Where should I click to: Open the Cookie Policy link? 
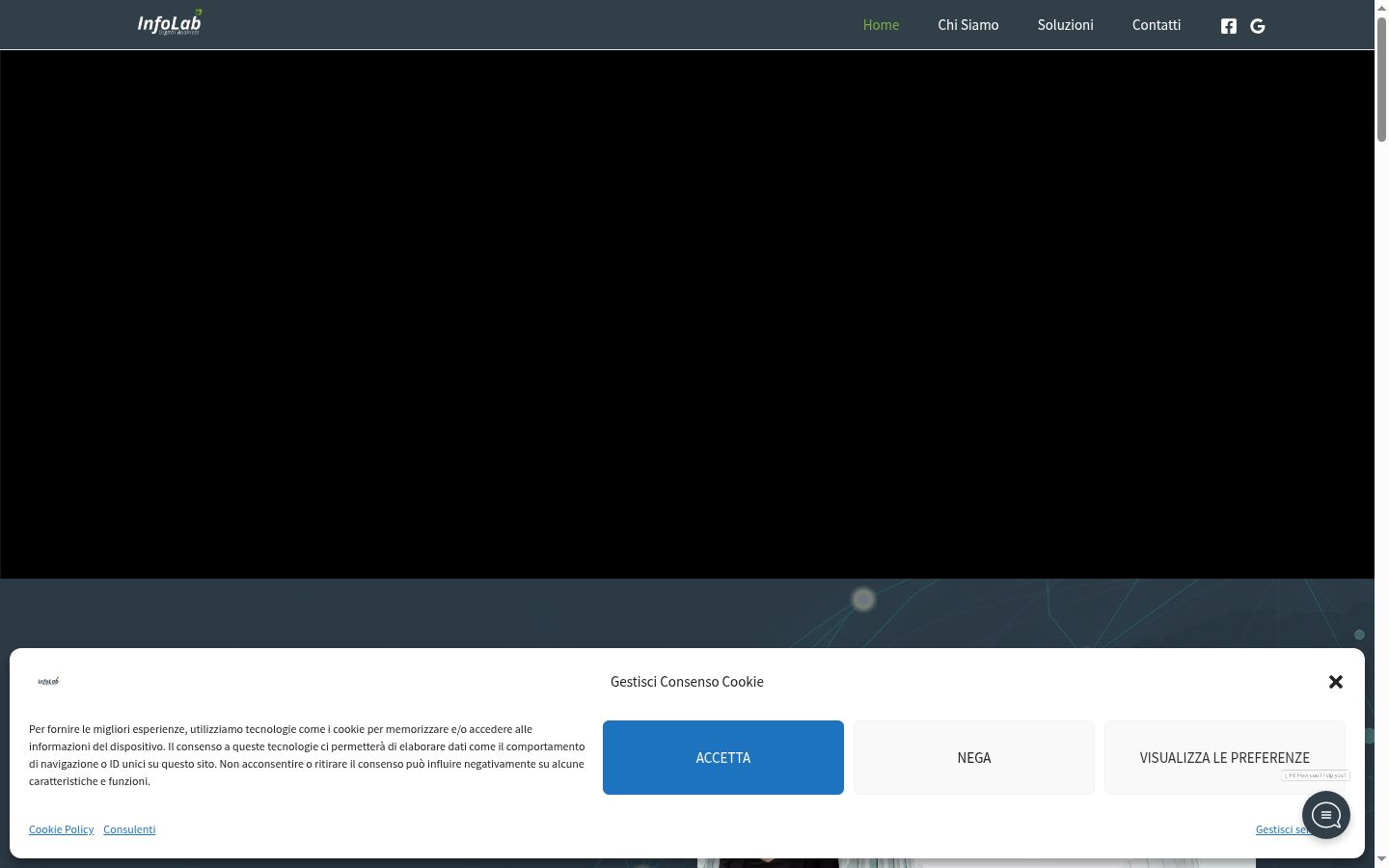62,829
